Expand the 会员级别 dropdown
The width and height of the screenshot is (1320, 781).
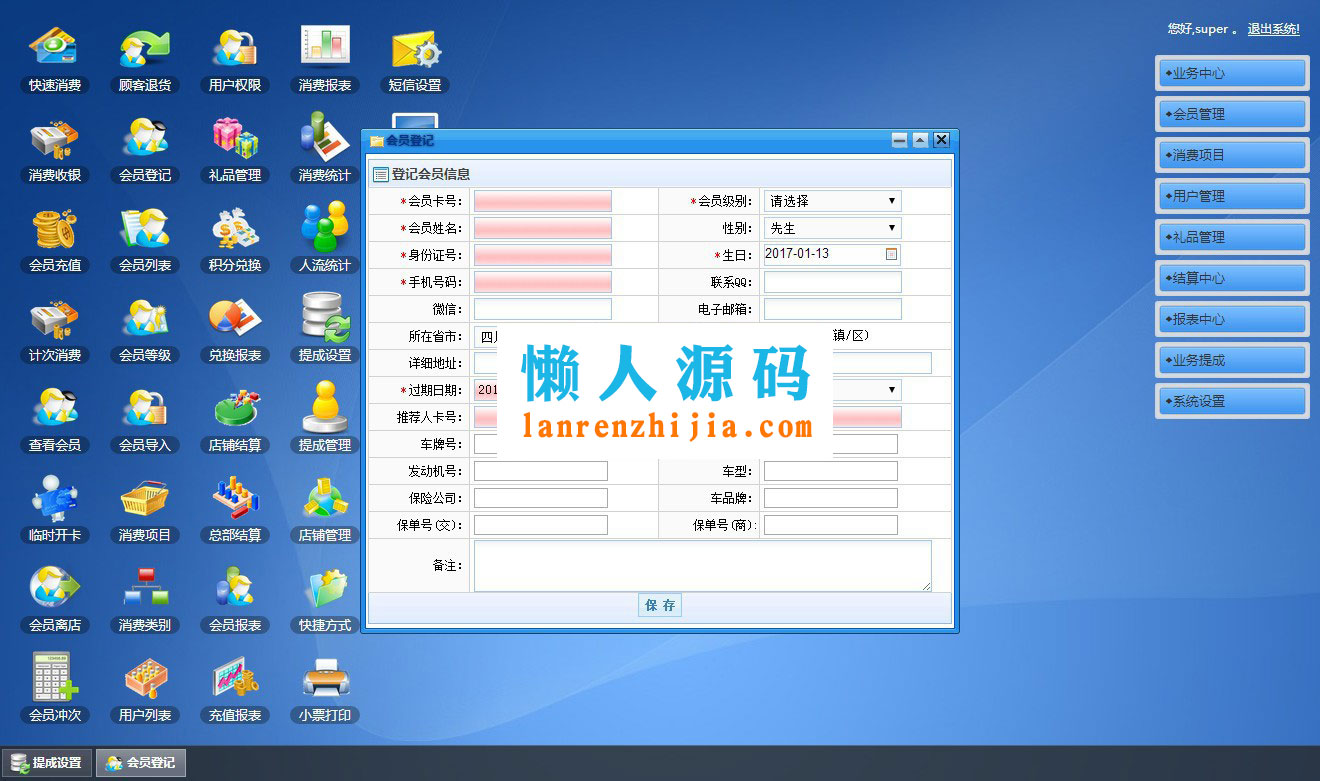832,201
